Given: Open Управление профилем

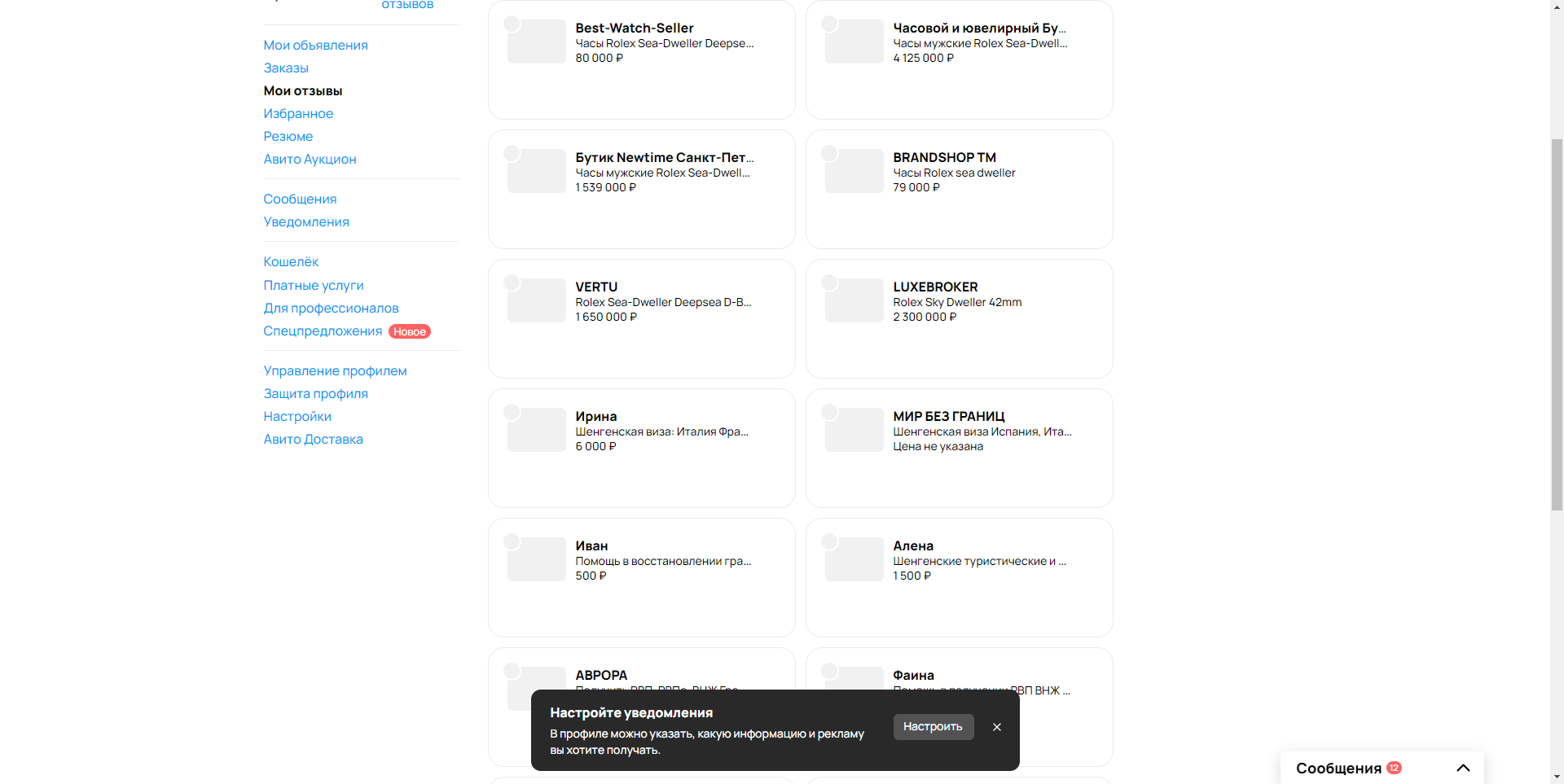Looking at the screenshot, I should pyautogui.click(x=335, y=370).
